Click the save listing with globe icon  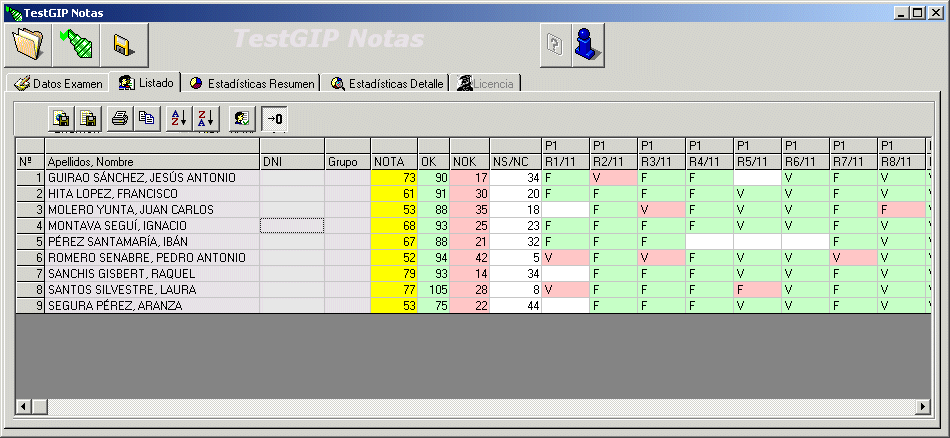[61, 118]
